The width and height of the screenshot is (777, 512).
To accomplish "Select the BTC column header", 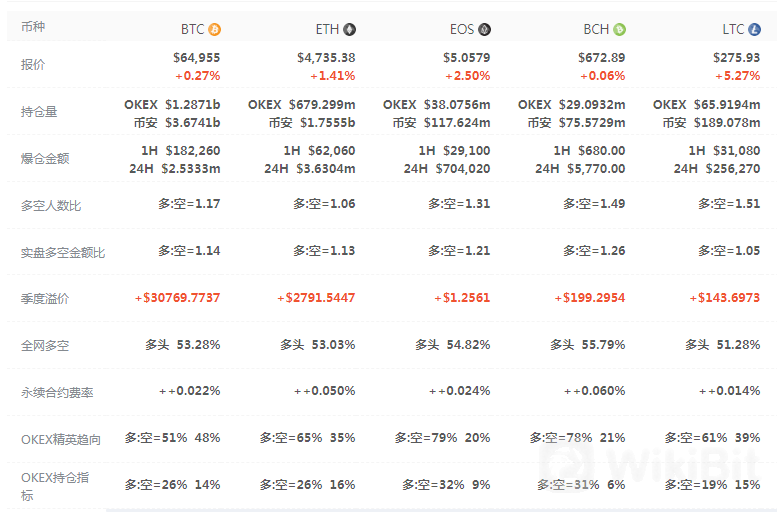I will [x=192, y=30].
